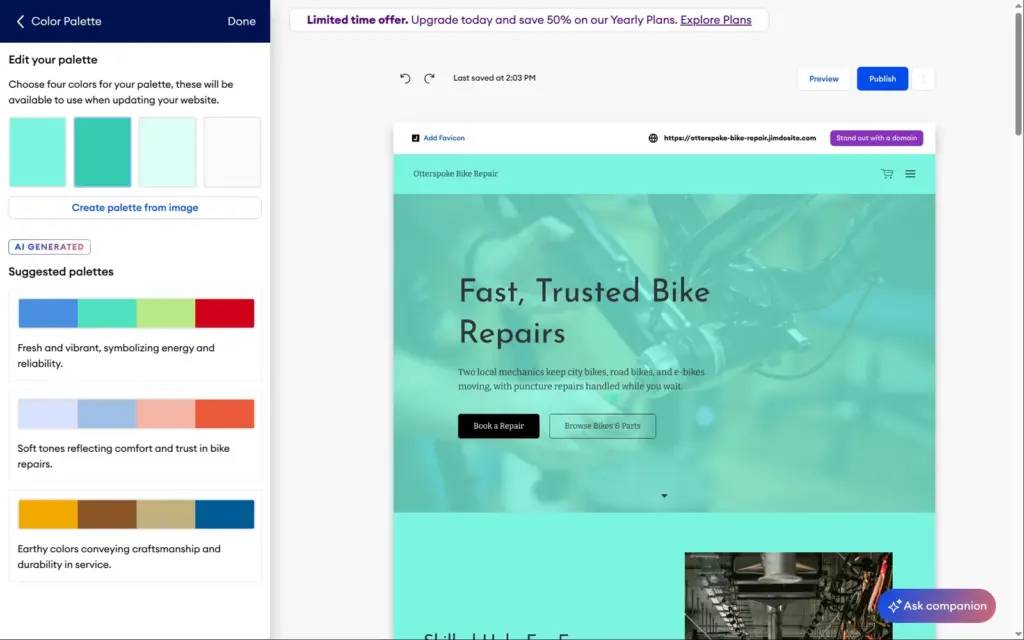Open the Ask companion chat

[936, 606]
